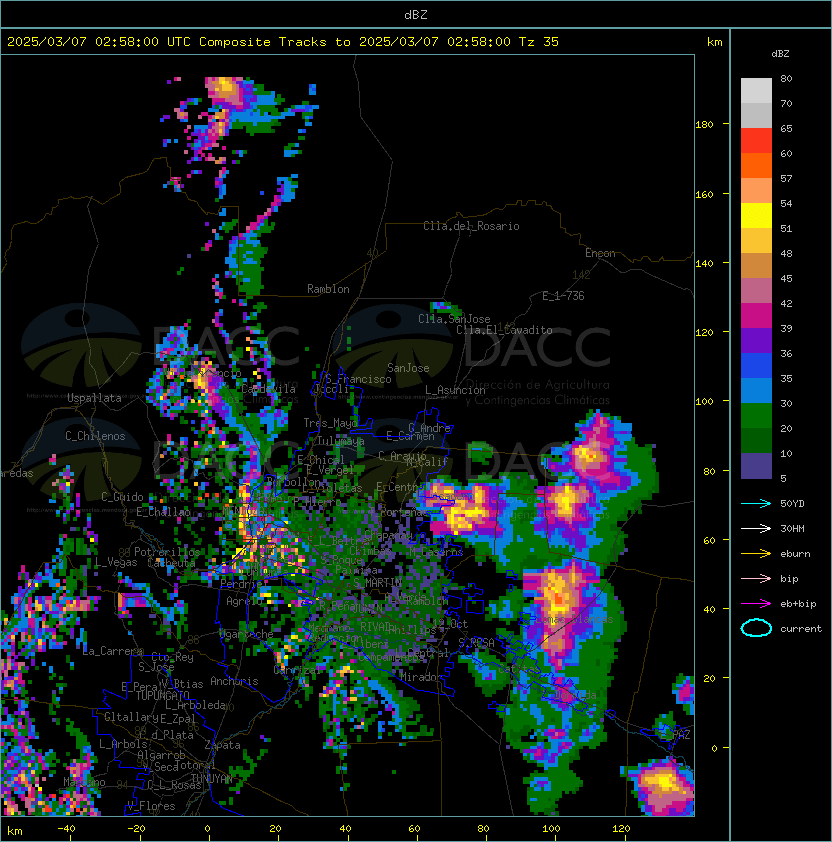Click the magenta eb+bip arrow legend icon
The image size is (832, 842).
click(756, 604)
